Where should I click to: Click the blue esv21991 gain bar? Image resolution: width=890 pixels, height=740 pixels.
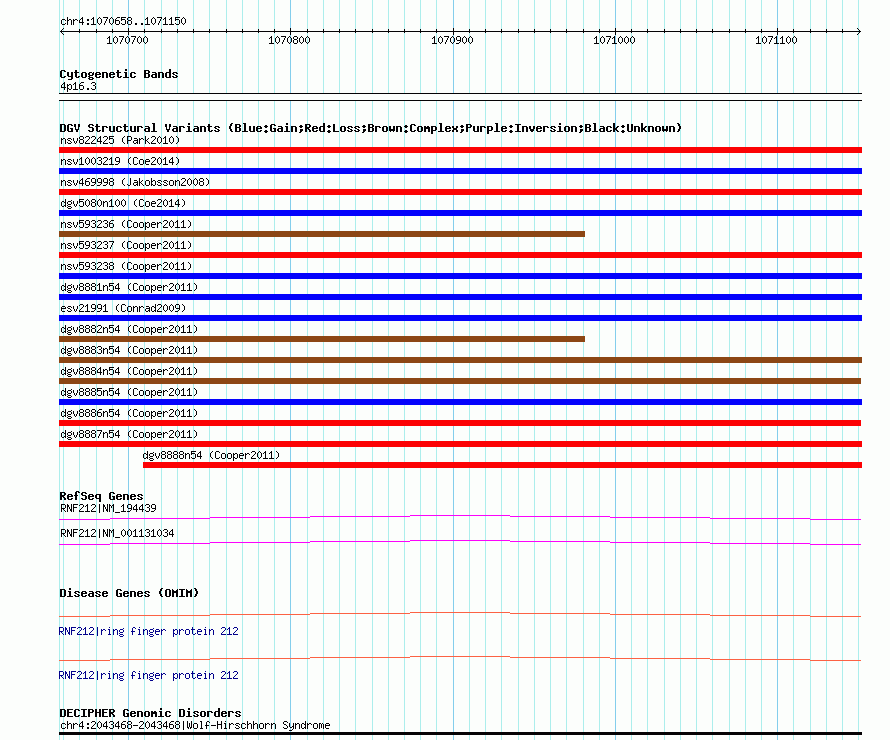pyautogui.click(x=460, y=318)
